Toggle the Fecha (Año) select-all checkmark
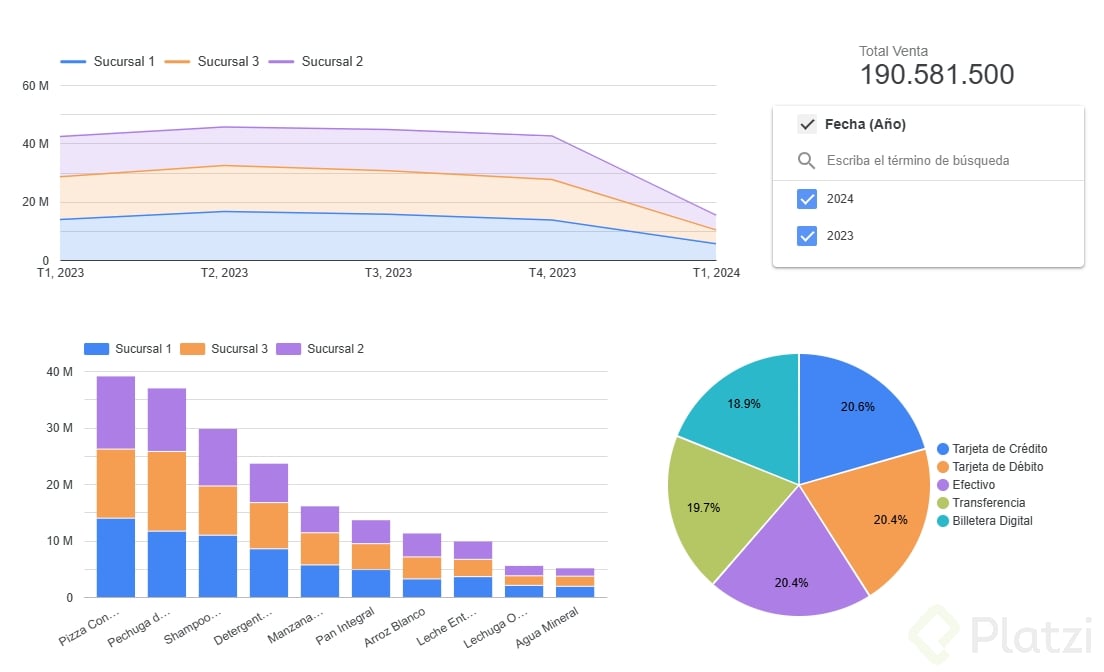 807,124
